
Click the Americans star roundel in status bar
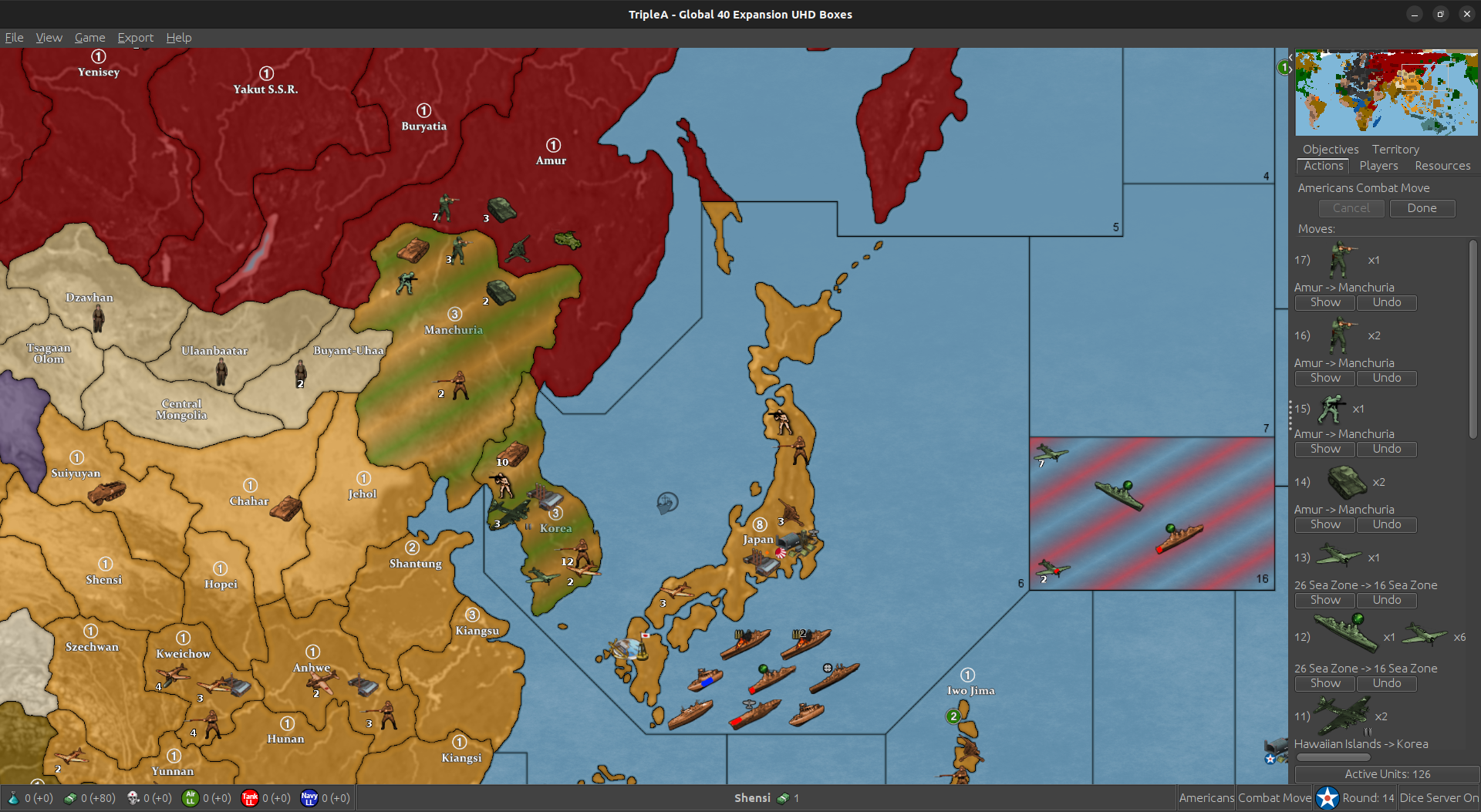pos(1327,797)
